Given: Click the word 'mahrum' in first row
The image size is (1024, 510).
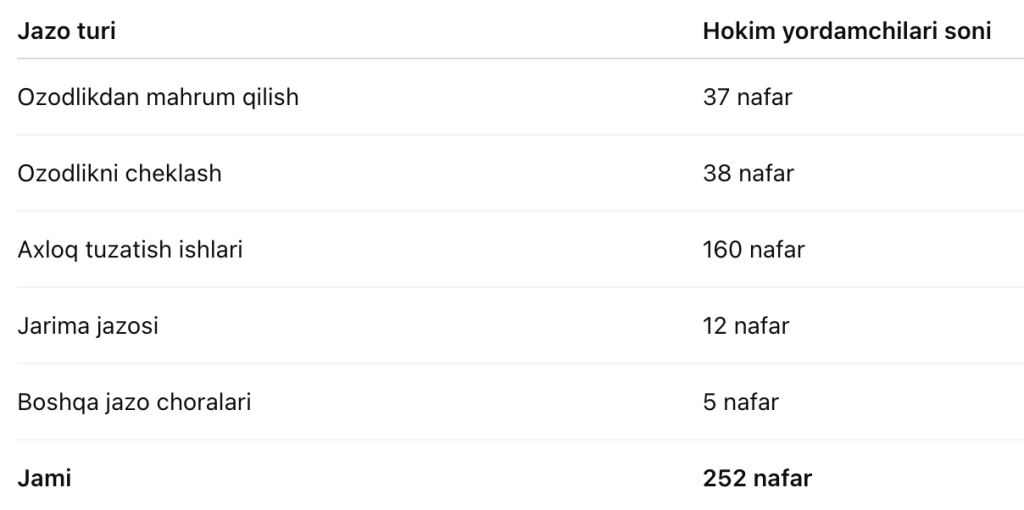Looking at the screenshot, I should click(181, 97).
